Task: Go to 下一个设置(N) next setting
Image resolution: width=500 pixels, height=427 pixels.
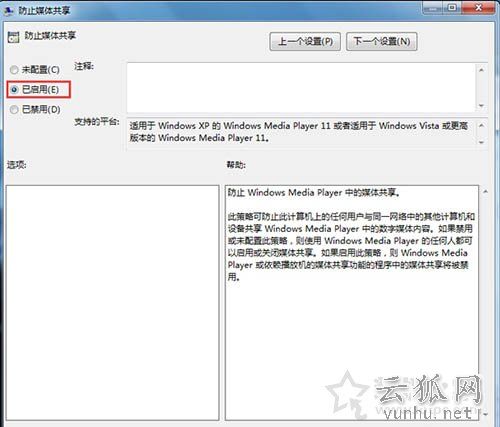Action: tap(382, 42)
